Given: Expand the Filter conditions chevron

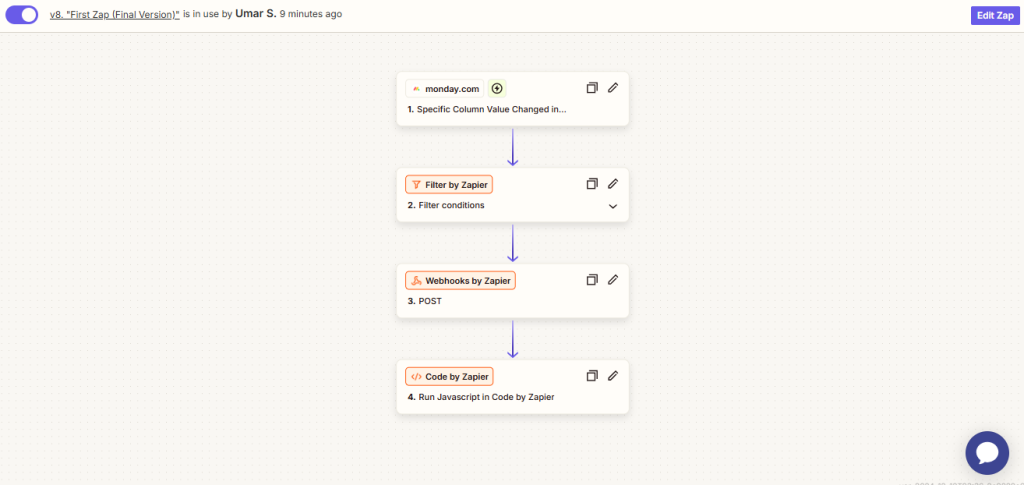Looking at the screenshot, I should 613,206.
